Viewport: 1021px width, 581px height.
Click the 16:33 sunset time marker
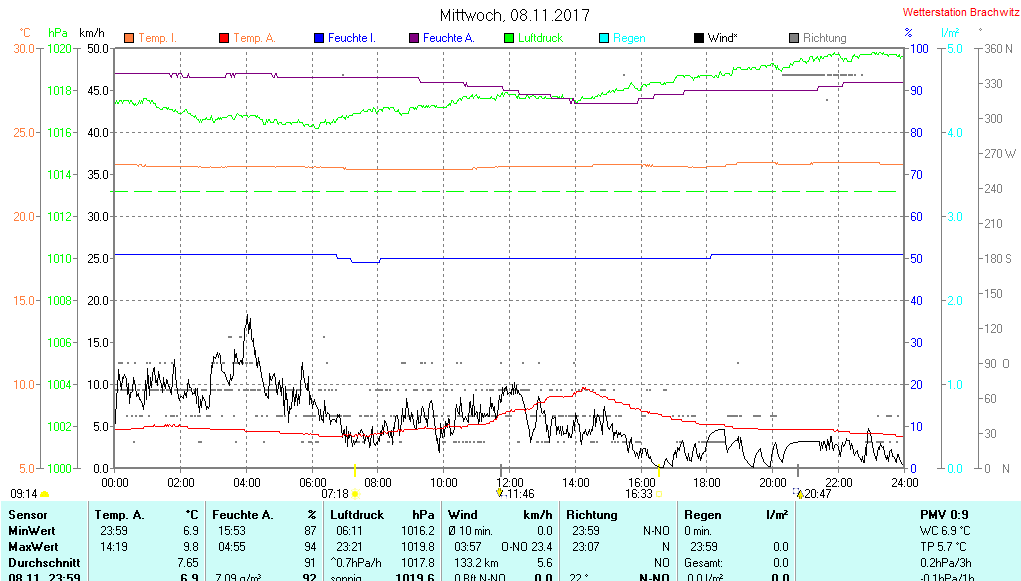(x=639, y=493)
